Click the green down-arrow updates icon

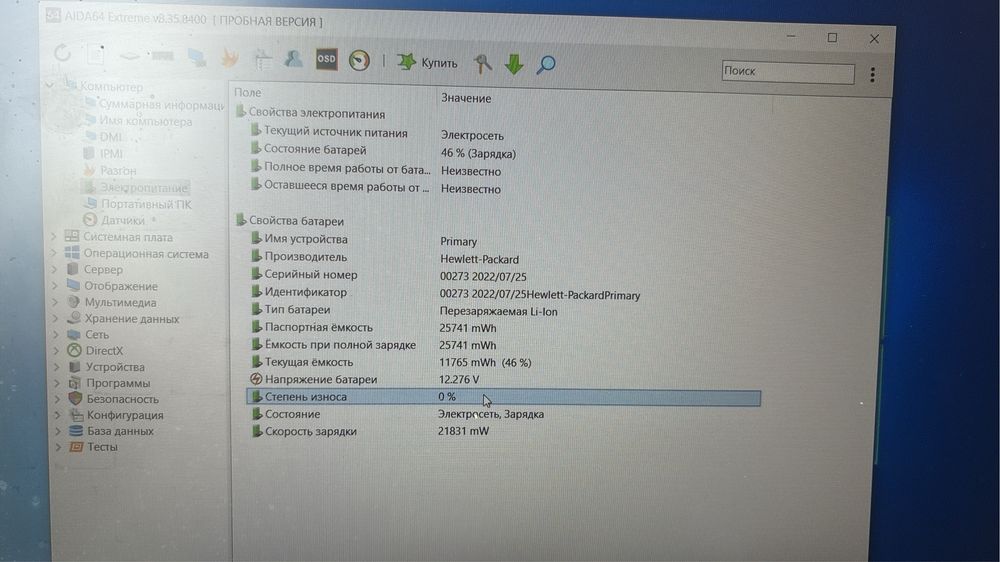pos(514,64)
